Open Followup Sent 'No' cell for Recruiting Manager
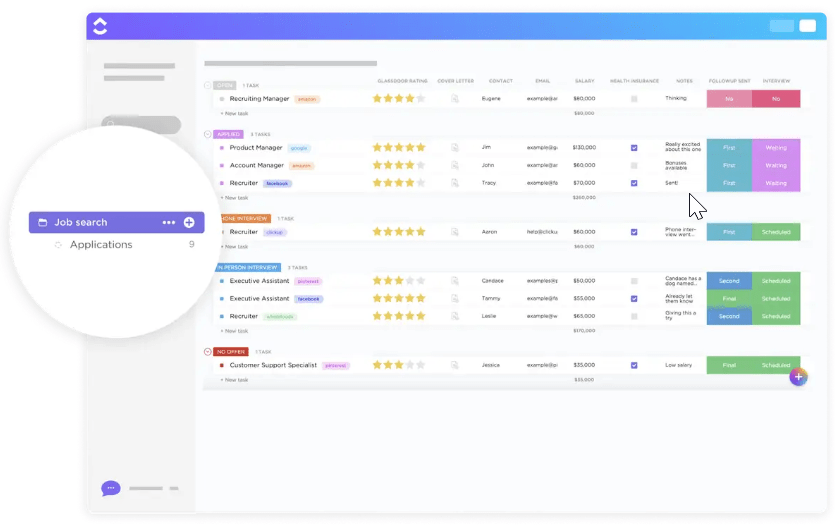The width and height of the screenshot is (835, 531). (729, 99)
